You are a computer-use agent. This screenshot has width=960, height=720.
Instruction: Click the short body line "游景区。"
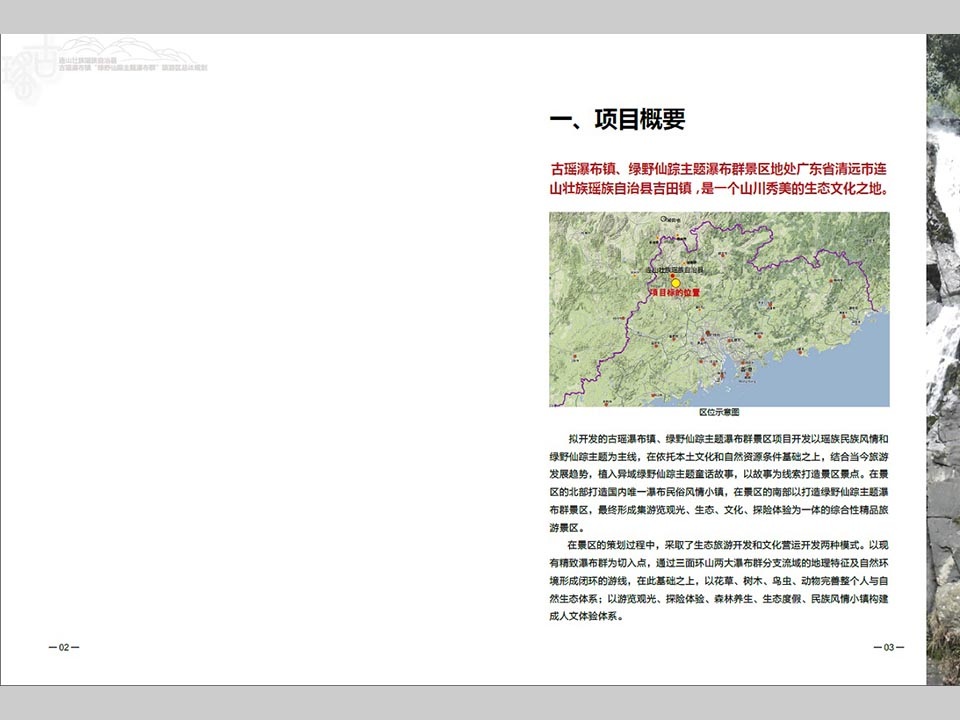567,527
